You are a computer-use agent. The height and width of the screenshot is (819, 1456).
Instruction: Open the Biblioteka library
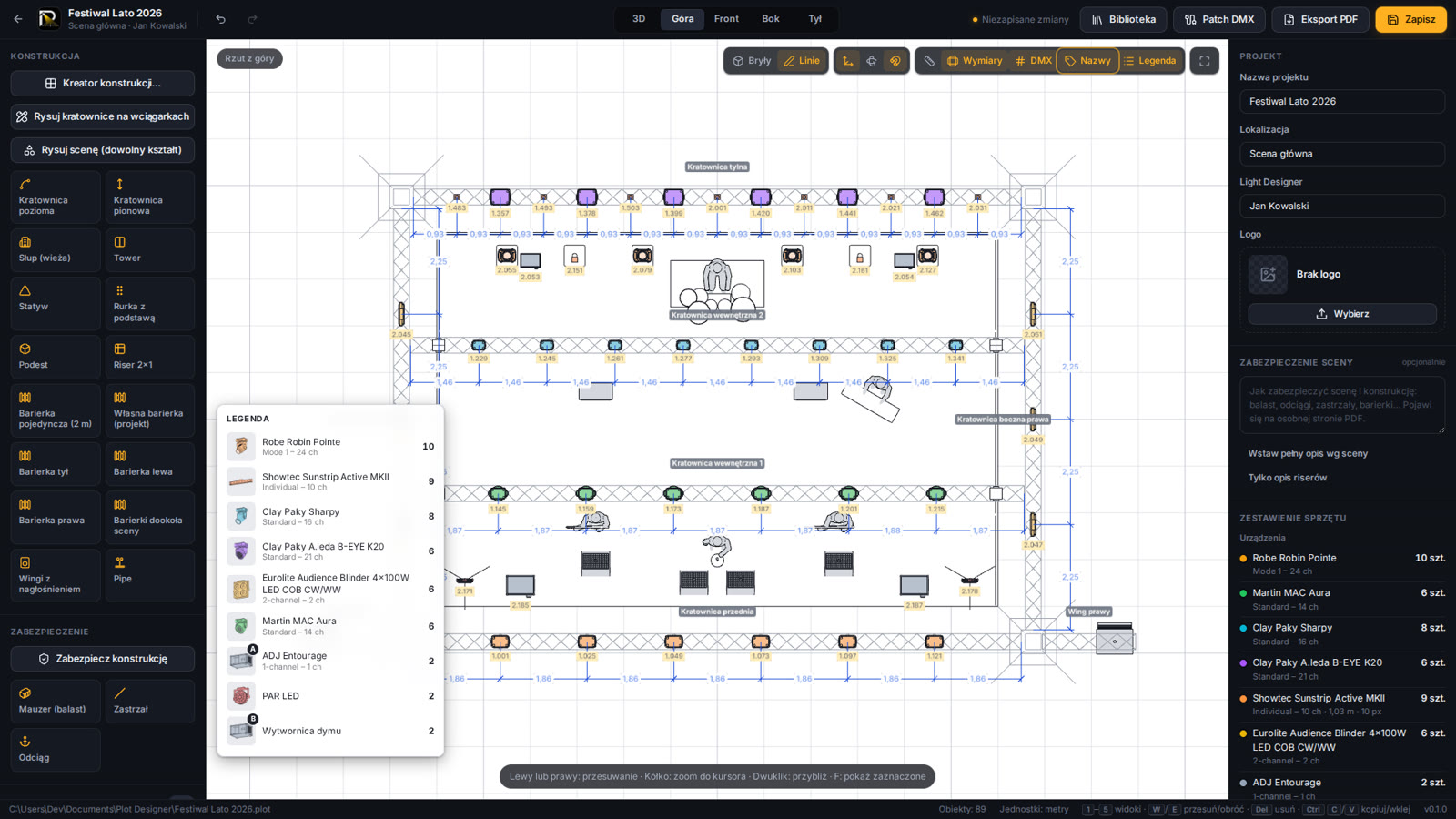tap(1124, 19)
